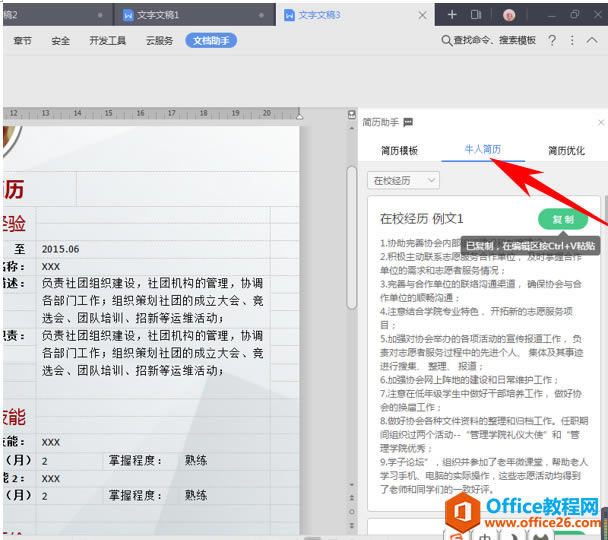Viewport: 608px width, 540px height.
Task: Click the 简历助手 panel scrollbar
Action: coord(605,209)
